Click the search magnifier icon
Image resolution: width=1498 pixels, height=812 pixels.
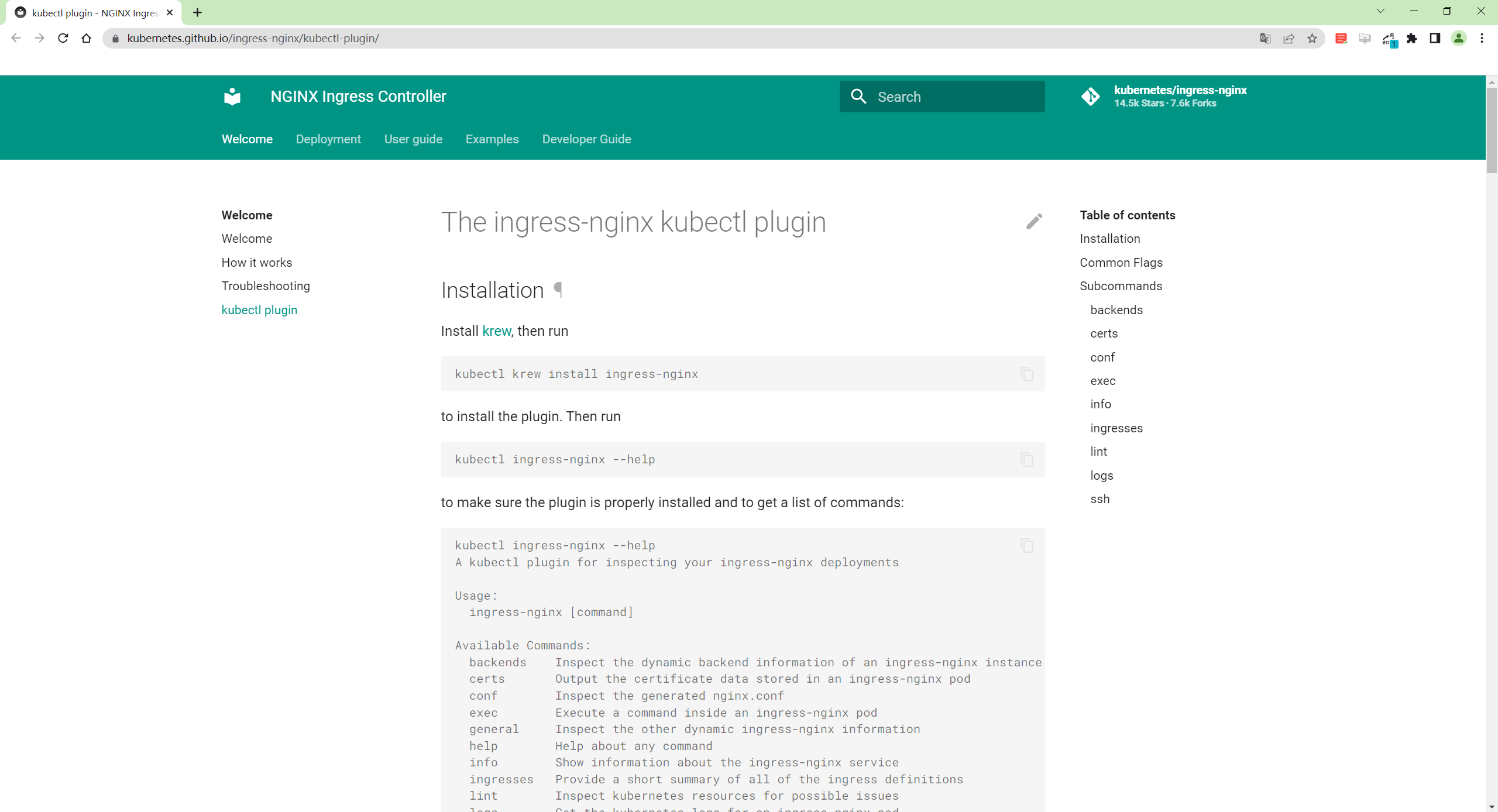(x=858, y=97)
